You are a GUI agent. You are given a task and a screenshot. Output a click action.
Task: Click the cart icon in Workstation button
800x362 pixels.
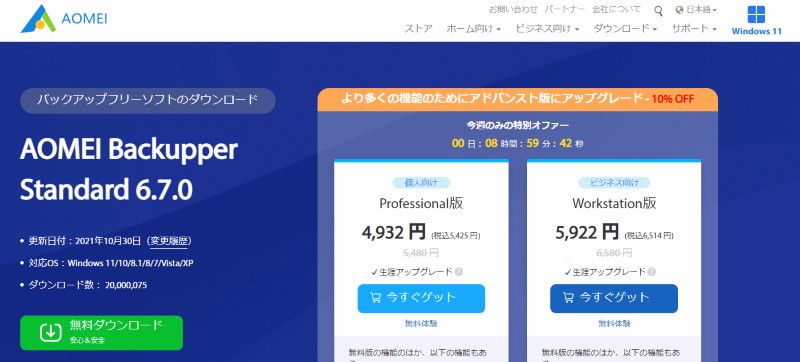568,298
